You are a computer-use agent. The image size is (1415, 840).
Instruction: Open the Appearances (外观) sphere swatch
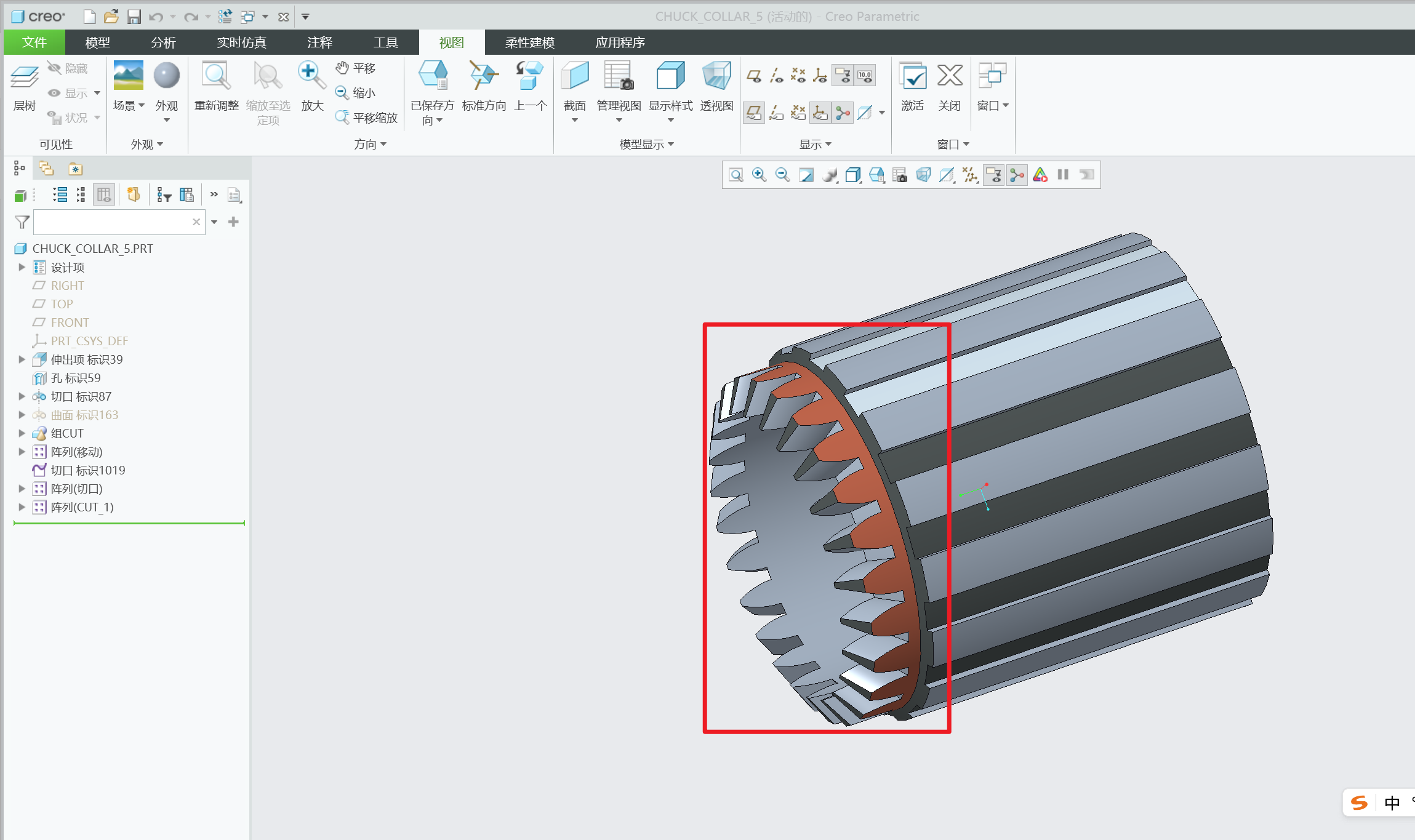(166, 76)
